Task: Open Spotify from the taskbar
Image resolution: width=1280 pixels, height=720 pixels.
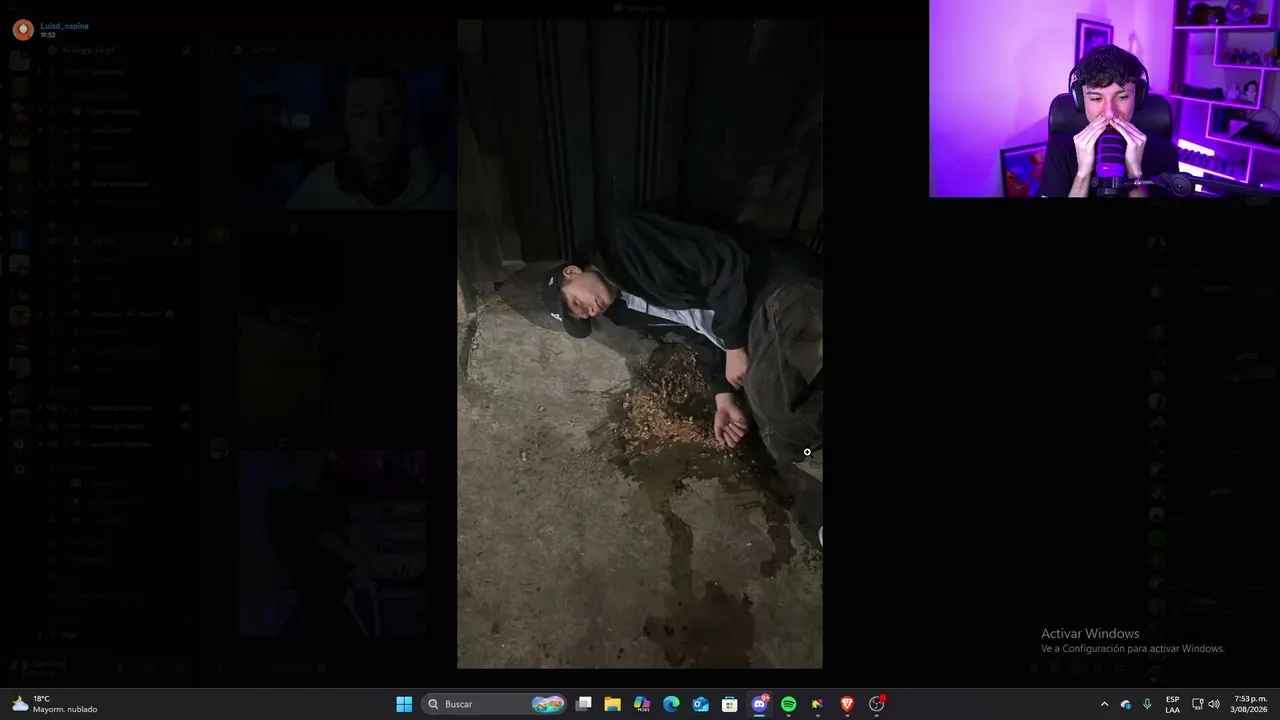Action: (788, 704)
